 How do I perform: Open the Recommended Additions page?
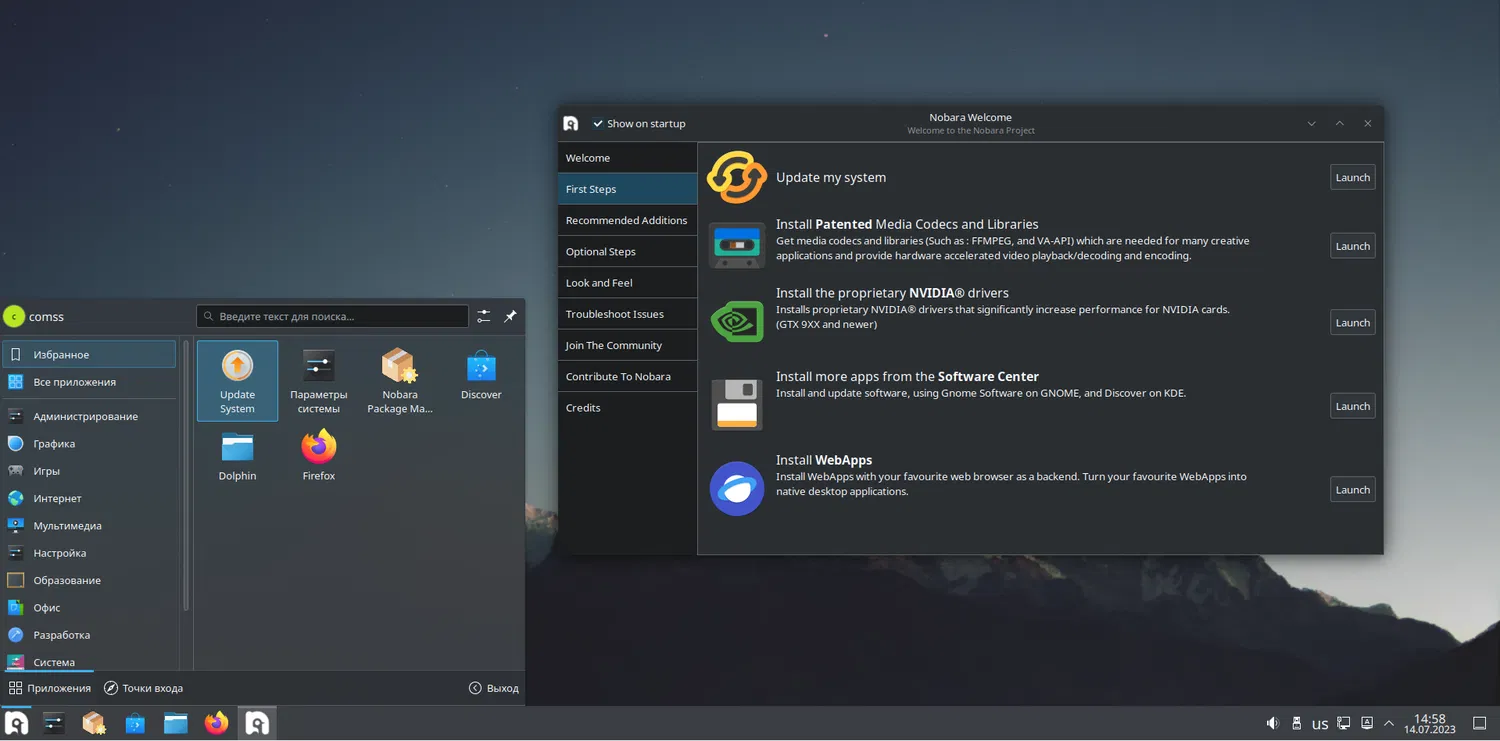click(x=627, y=220)
